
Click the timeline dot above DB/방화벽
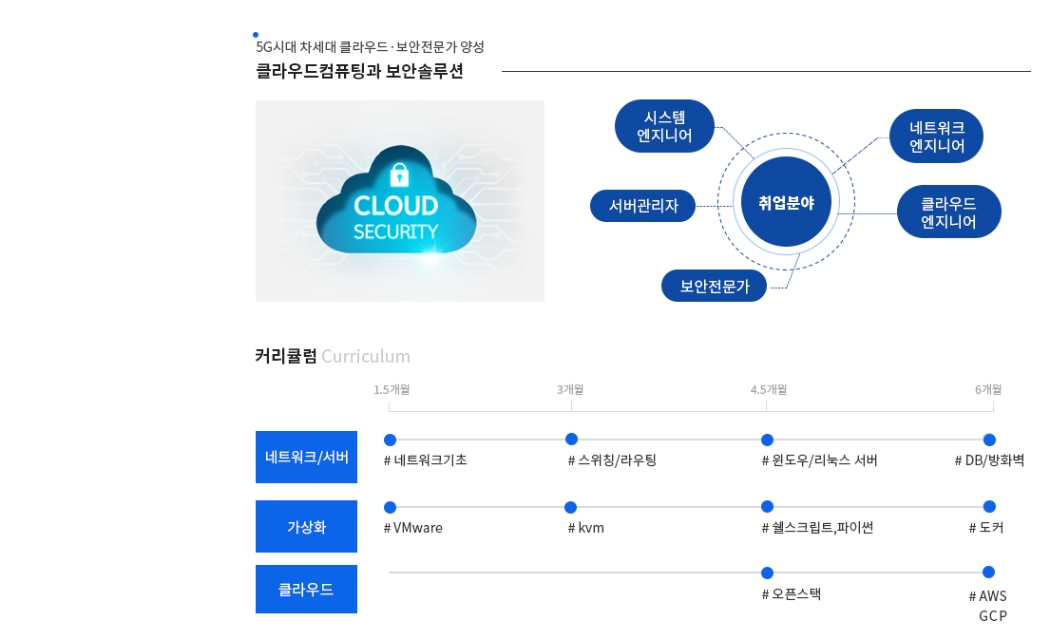tap(989, 440)
